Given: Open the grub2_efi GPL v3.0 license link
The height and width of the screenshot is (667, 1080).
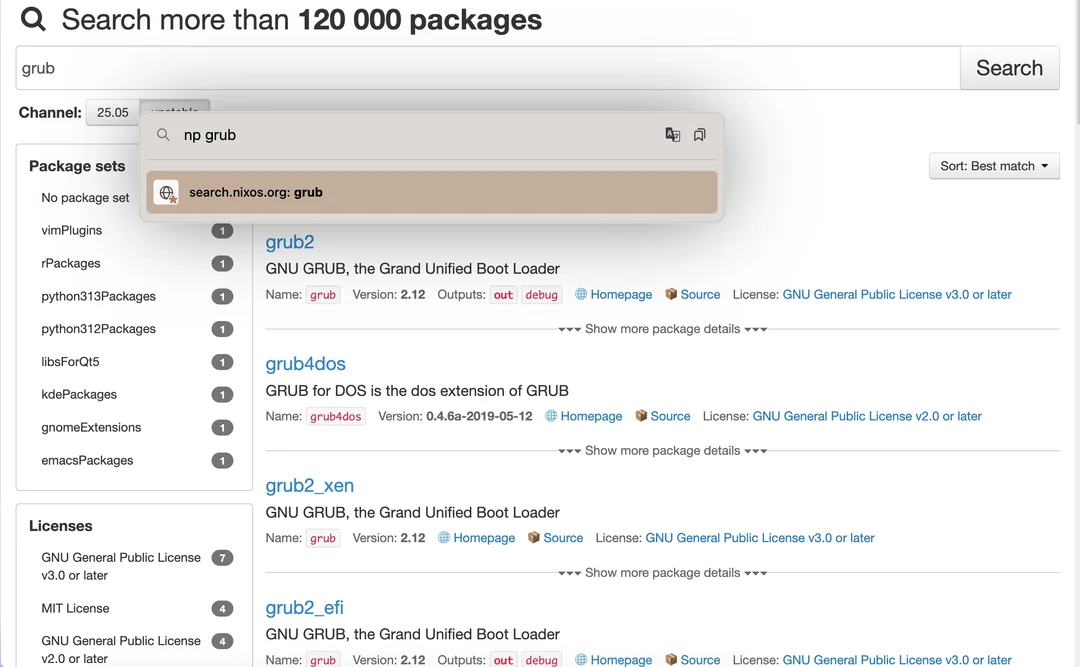Looking at the screenshot, I should (x=897, y=659).
